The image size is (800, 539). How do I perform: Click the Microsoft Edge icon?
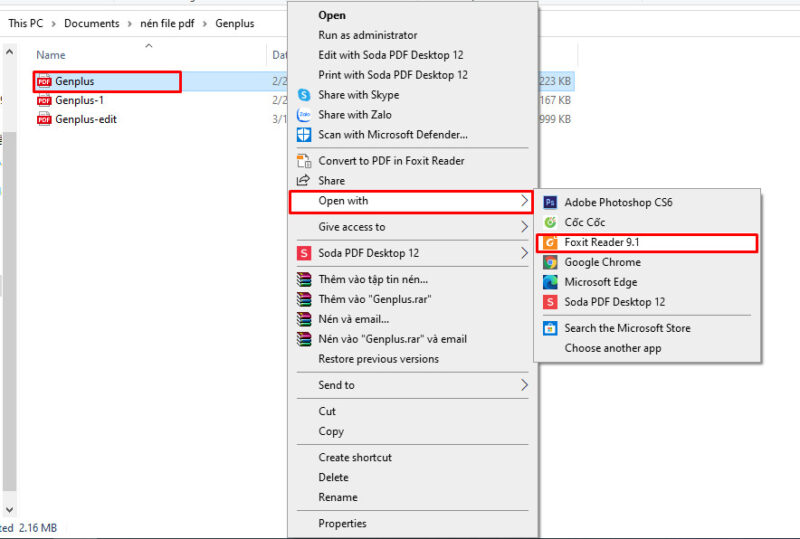[549, 282]
